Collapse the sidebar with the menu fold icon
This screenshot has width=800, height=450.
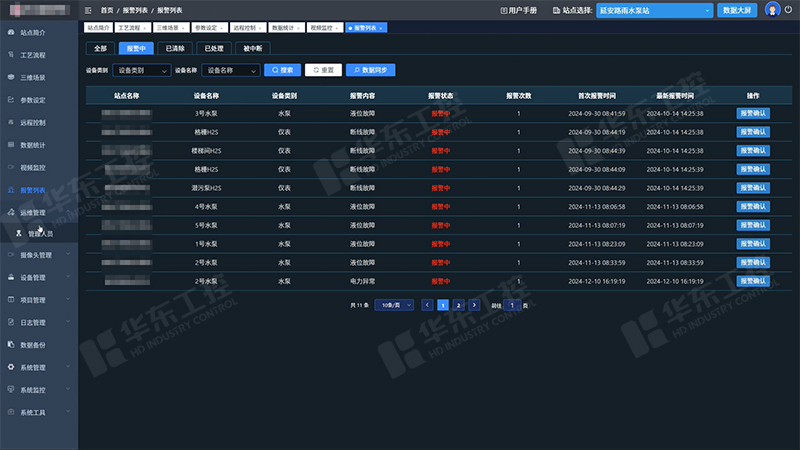coord(89,9)
